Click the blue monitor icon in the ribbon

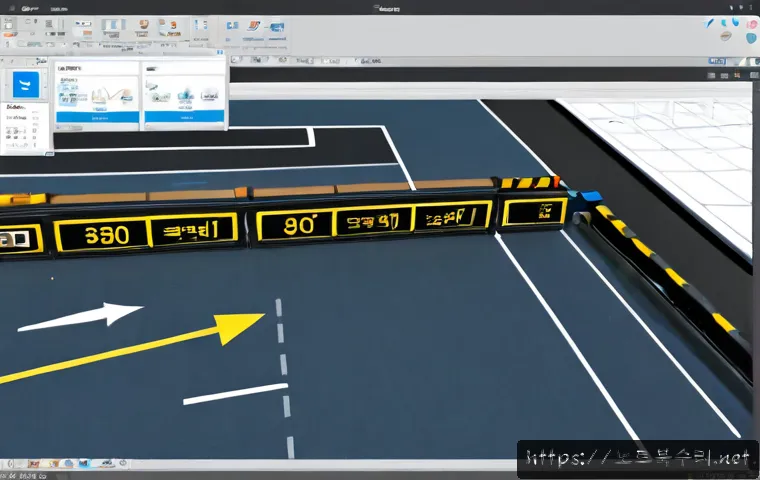pos(277,27)
